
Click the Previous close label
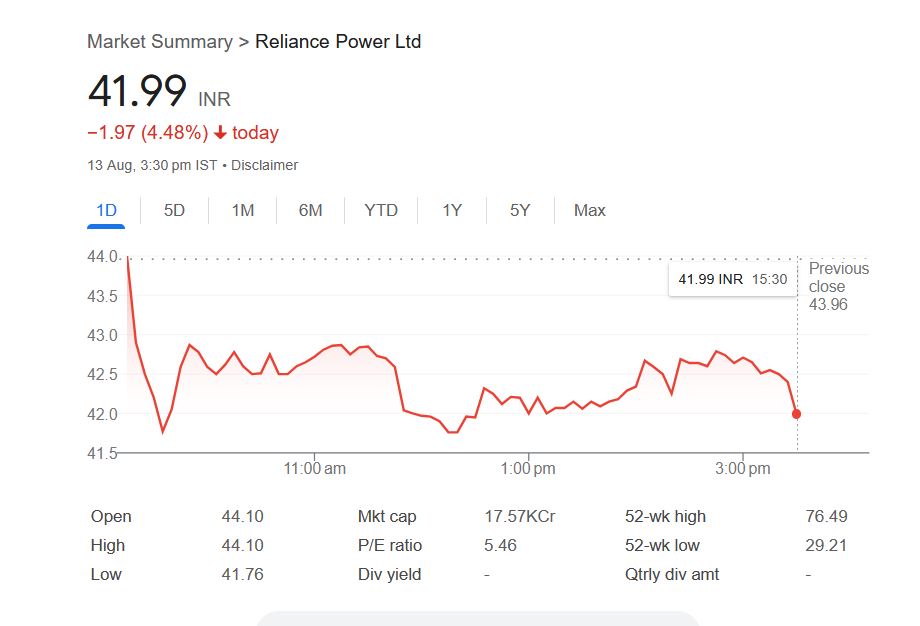838,277
